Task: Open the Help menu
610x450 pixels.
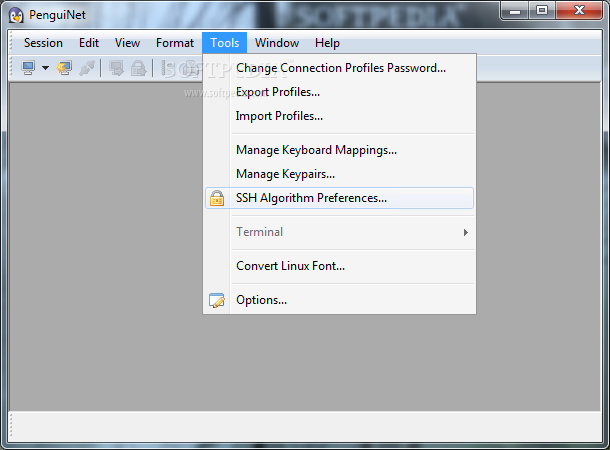Action: point(327,43)
